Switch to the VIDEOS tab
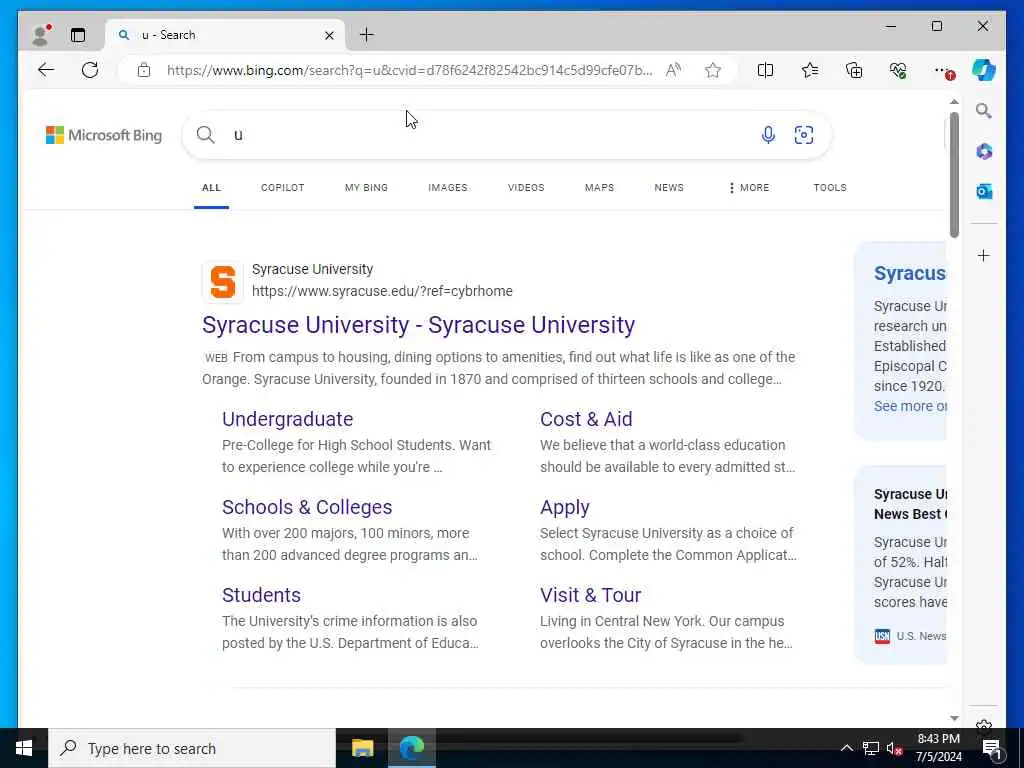1024x768 pixels. pos(526,187)
